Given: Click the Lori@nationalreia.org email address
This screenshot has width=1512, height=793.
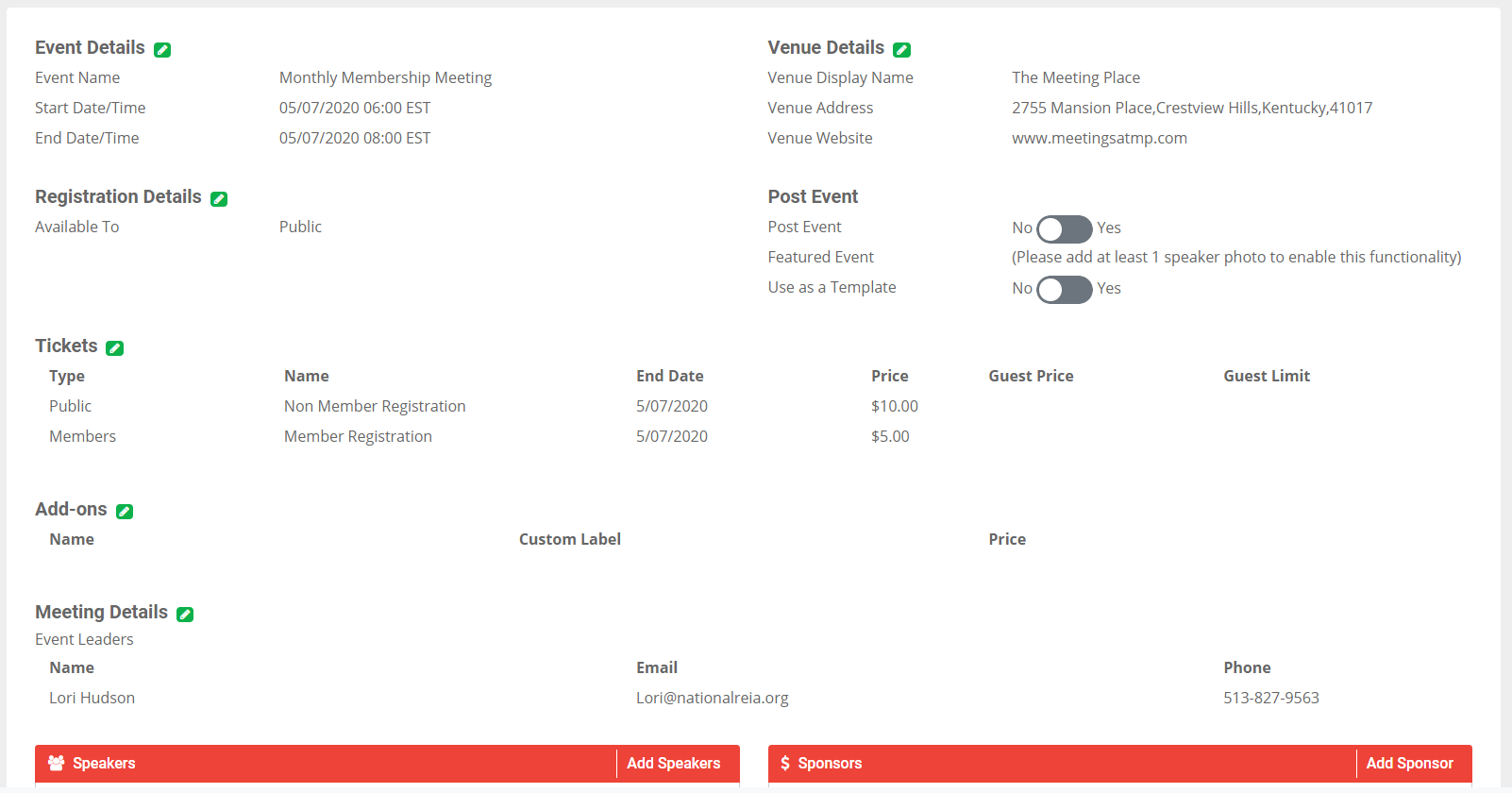Looking at the screenshot, I should pos(712,698).
